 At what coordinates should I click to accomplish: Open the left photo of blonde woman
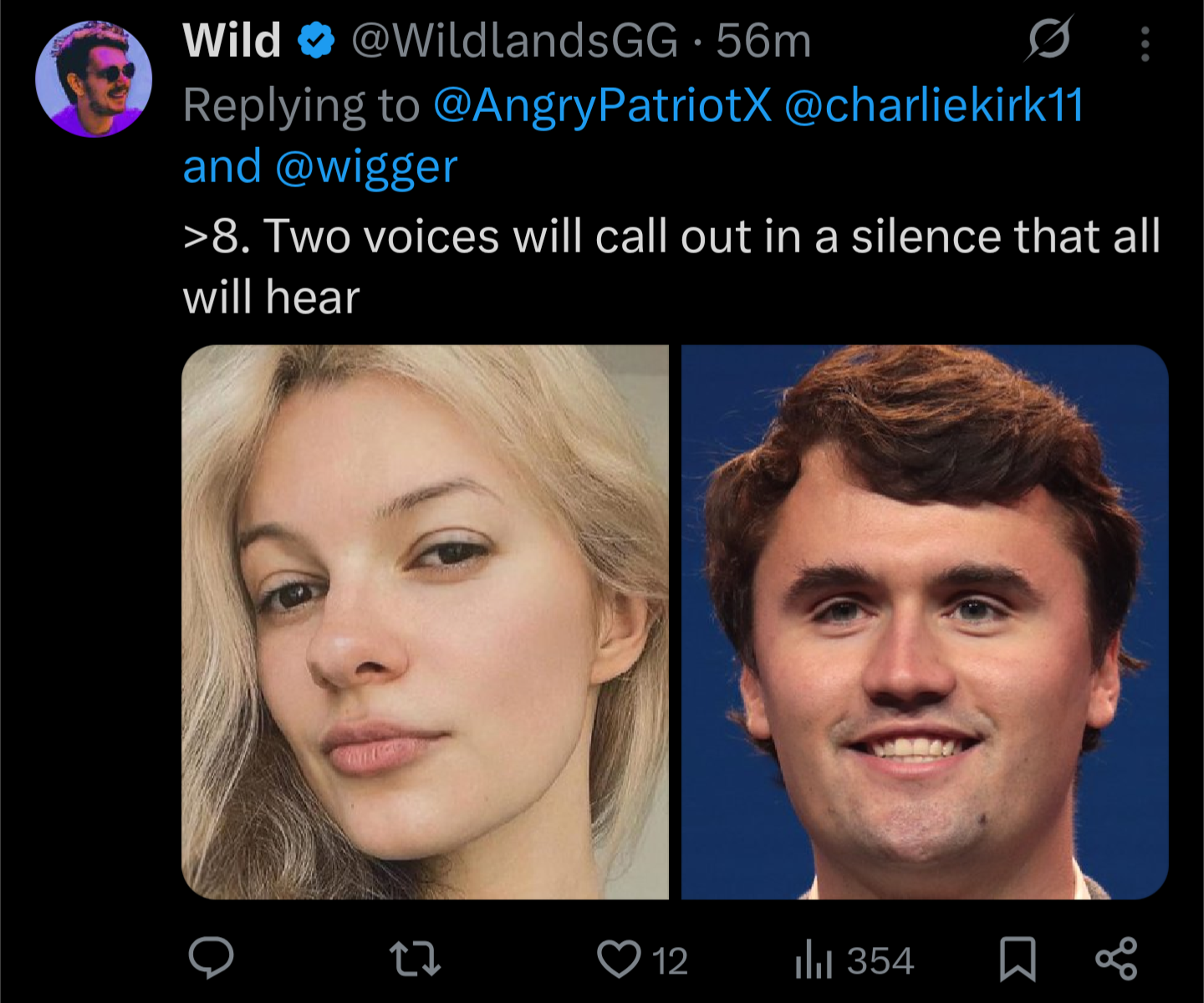[425, 622]
